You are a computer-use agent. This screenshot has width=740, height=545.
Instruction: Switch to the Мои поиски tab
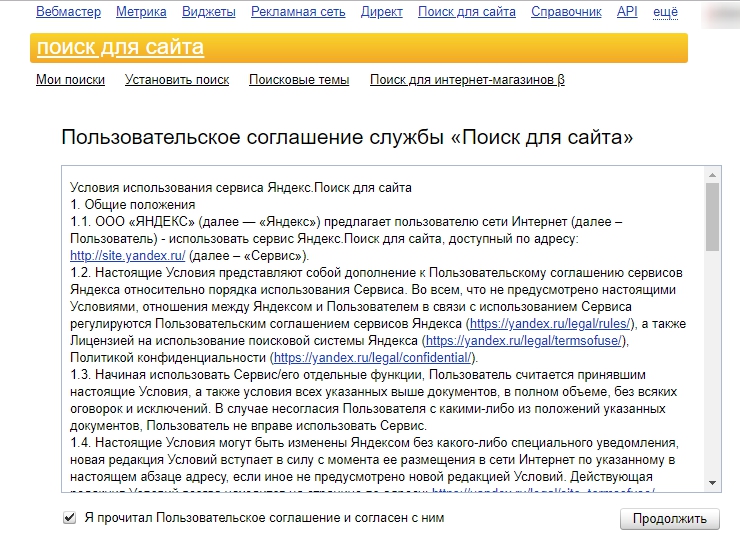click(70, 80)
